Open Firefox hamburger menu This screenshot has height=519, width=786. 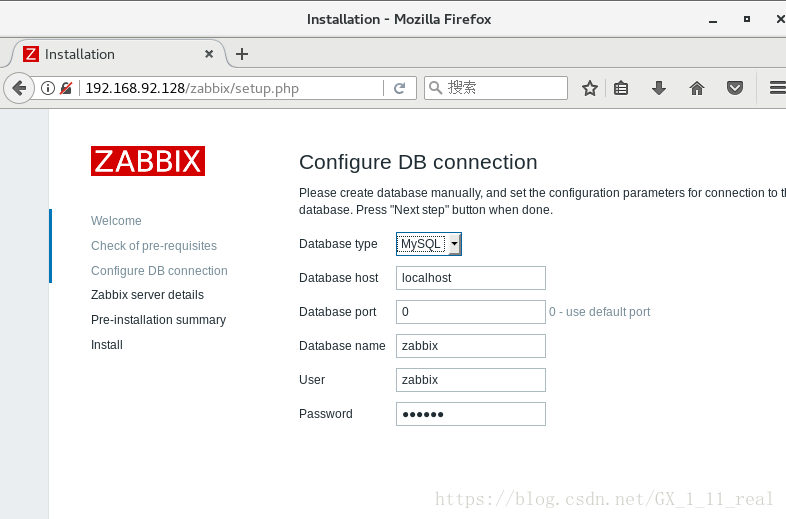point(777,88)
